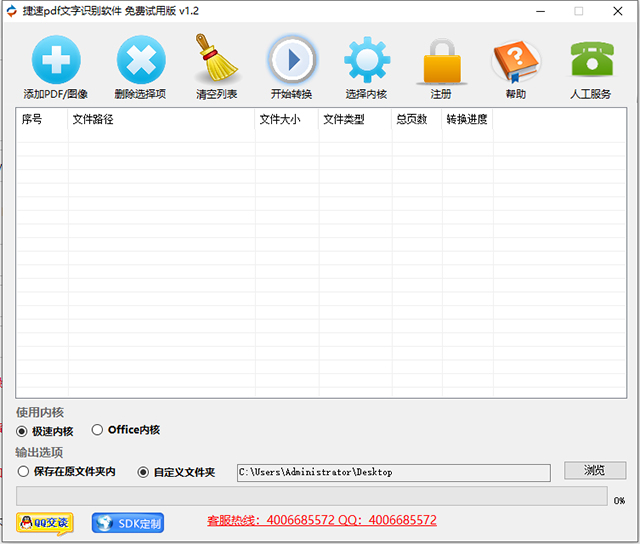The image size is (640, 544).
Task: Open the QQ交谈 chat button
Action: [x=45, y=523]
